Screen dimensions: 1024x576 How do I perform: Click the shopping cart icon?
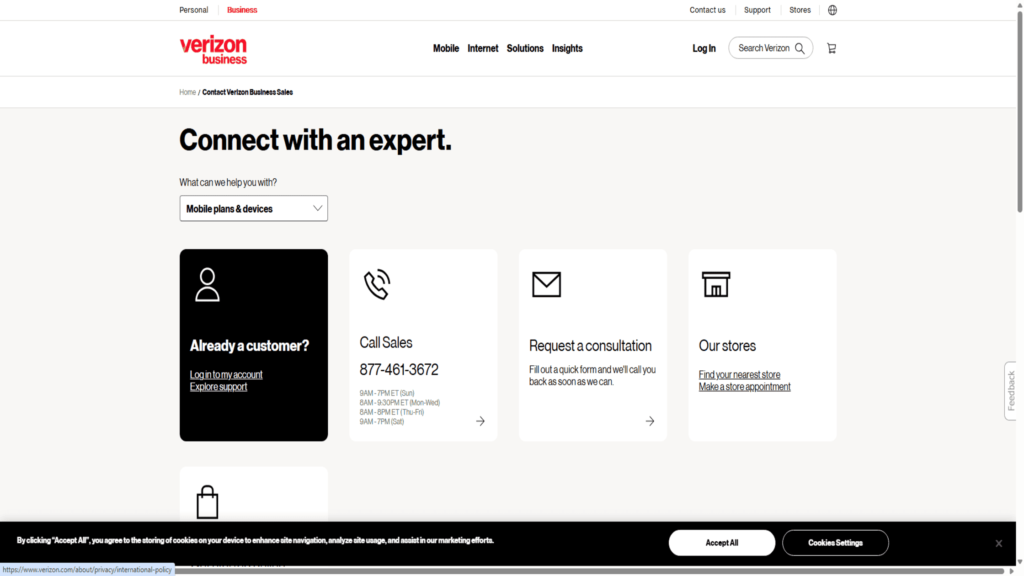[x=831, y=47]
